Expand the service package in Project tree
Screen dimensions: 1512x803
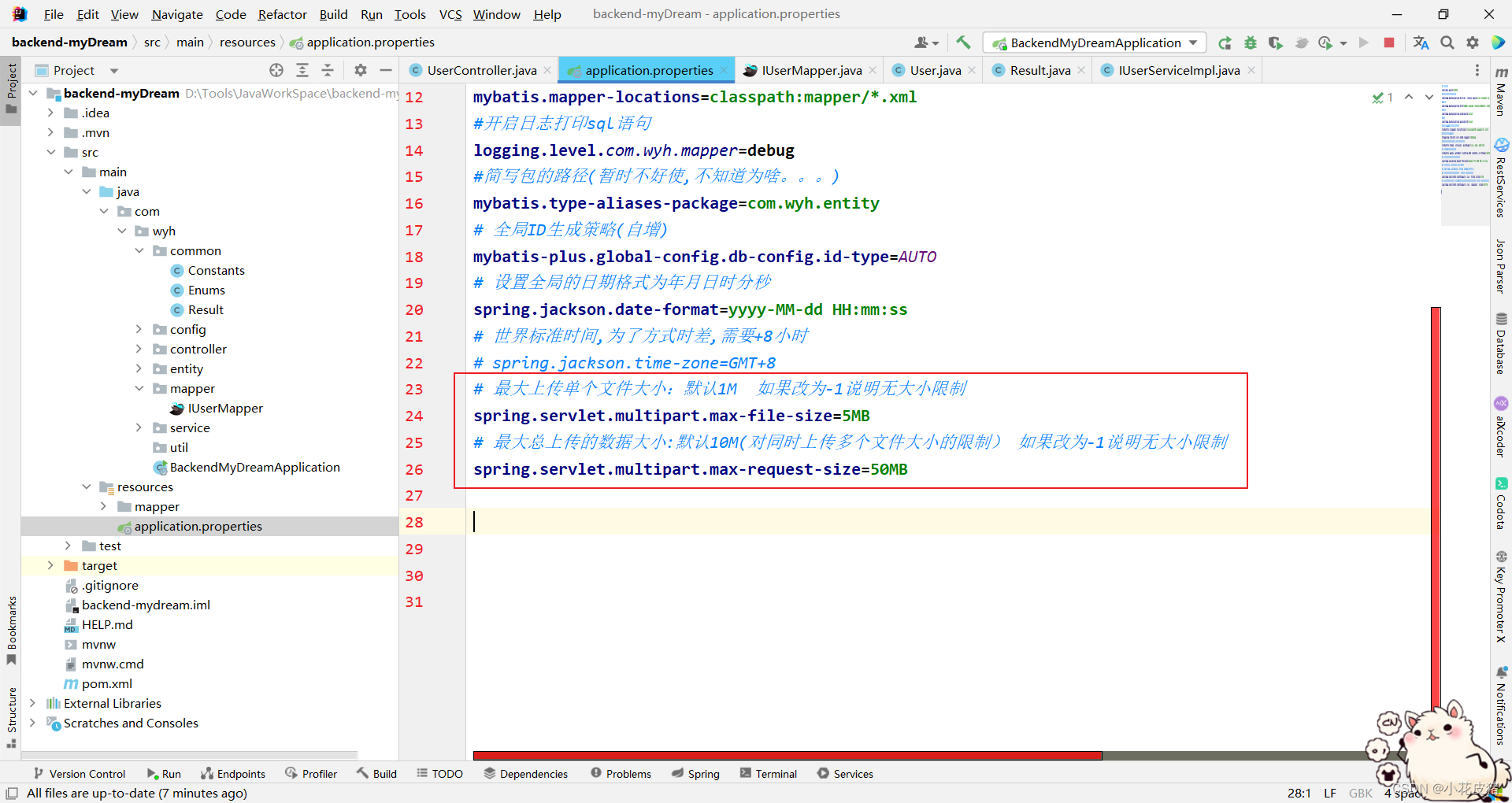[139, 427]
